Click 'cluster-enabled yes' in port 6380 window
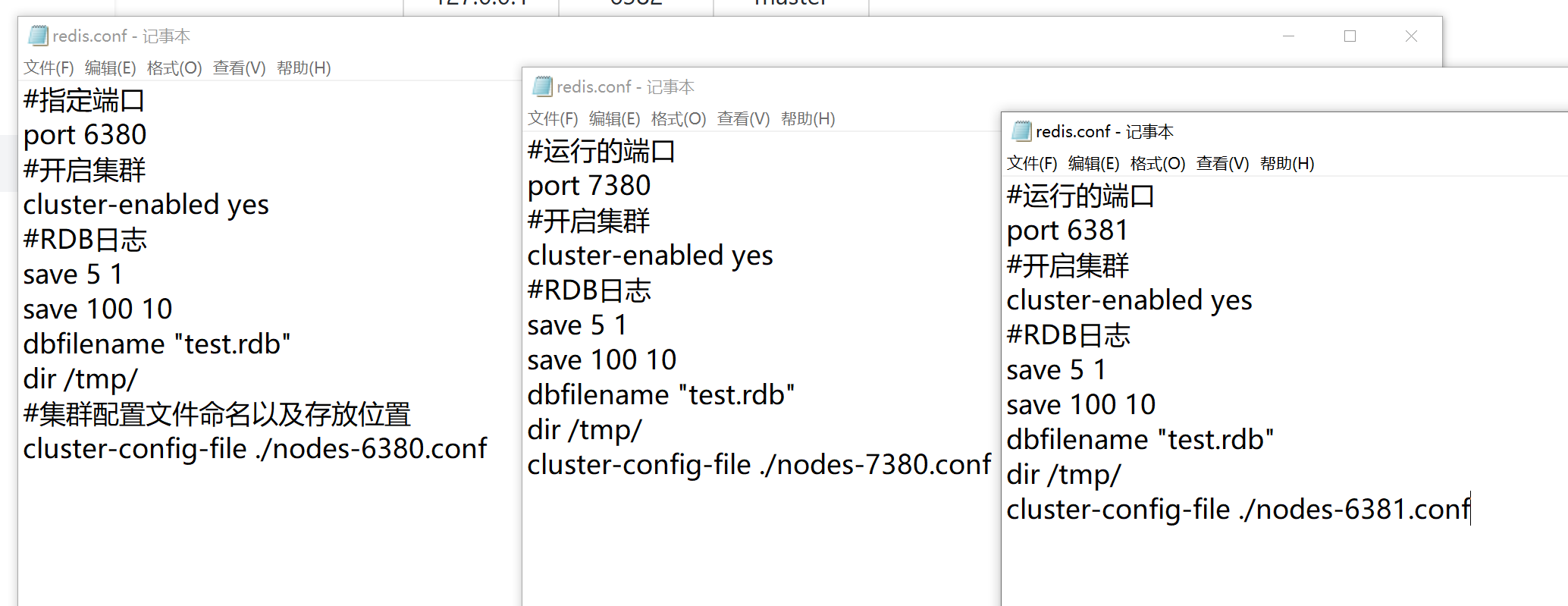 tap(146, 205)
